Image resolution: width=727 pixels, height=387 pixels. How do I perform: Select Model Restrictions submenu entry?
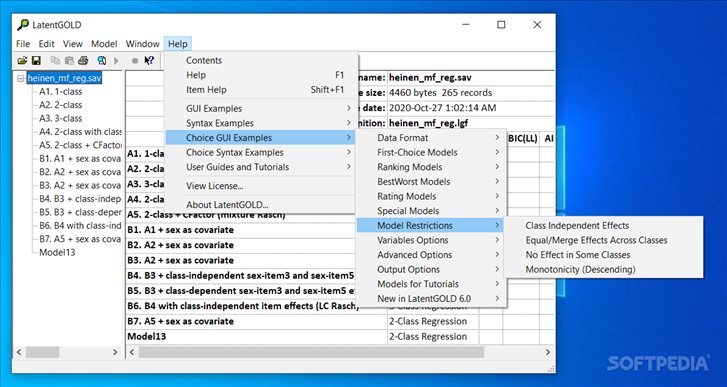431,226
